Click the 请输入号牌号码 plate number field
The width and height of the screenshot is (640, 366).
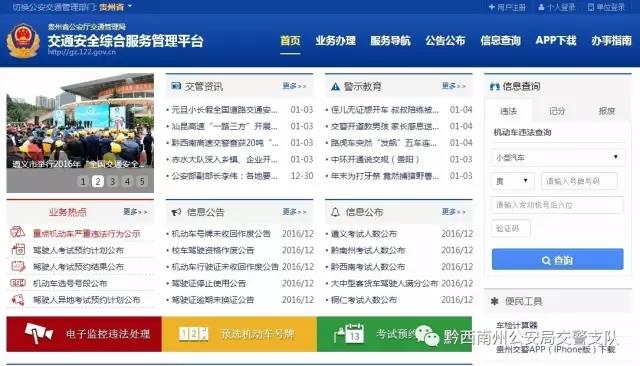[579, 181]
